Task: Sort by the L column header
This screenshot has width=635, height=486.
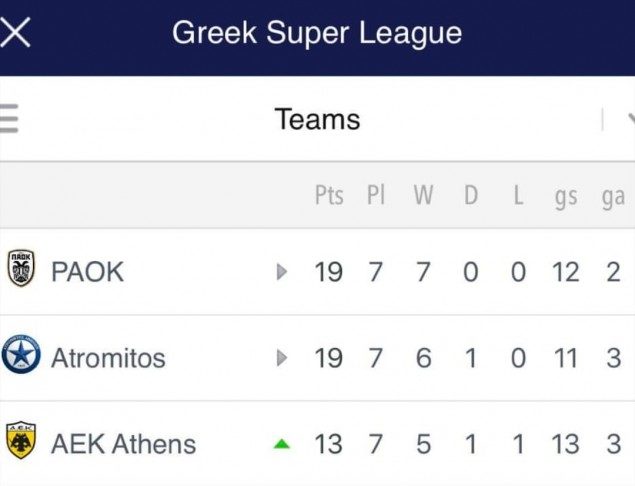Action: click(x=518, y=196)
